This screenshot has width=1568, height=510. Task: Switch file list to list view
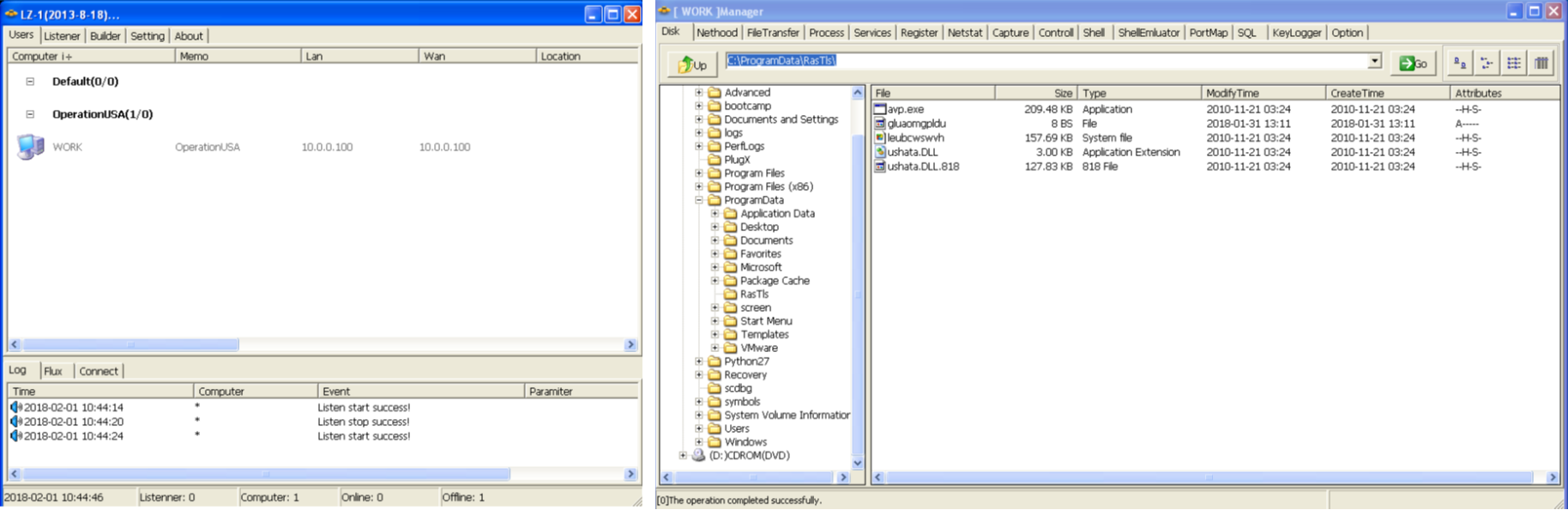tap(1514, 64)
